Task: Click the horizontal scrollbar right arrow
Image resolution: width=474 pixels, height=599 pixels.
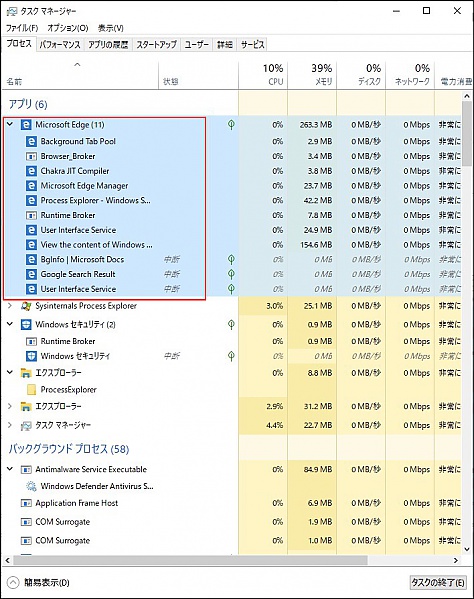Action: (456, 560)
